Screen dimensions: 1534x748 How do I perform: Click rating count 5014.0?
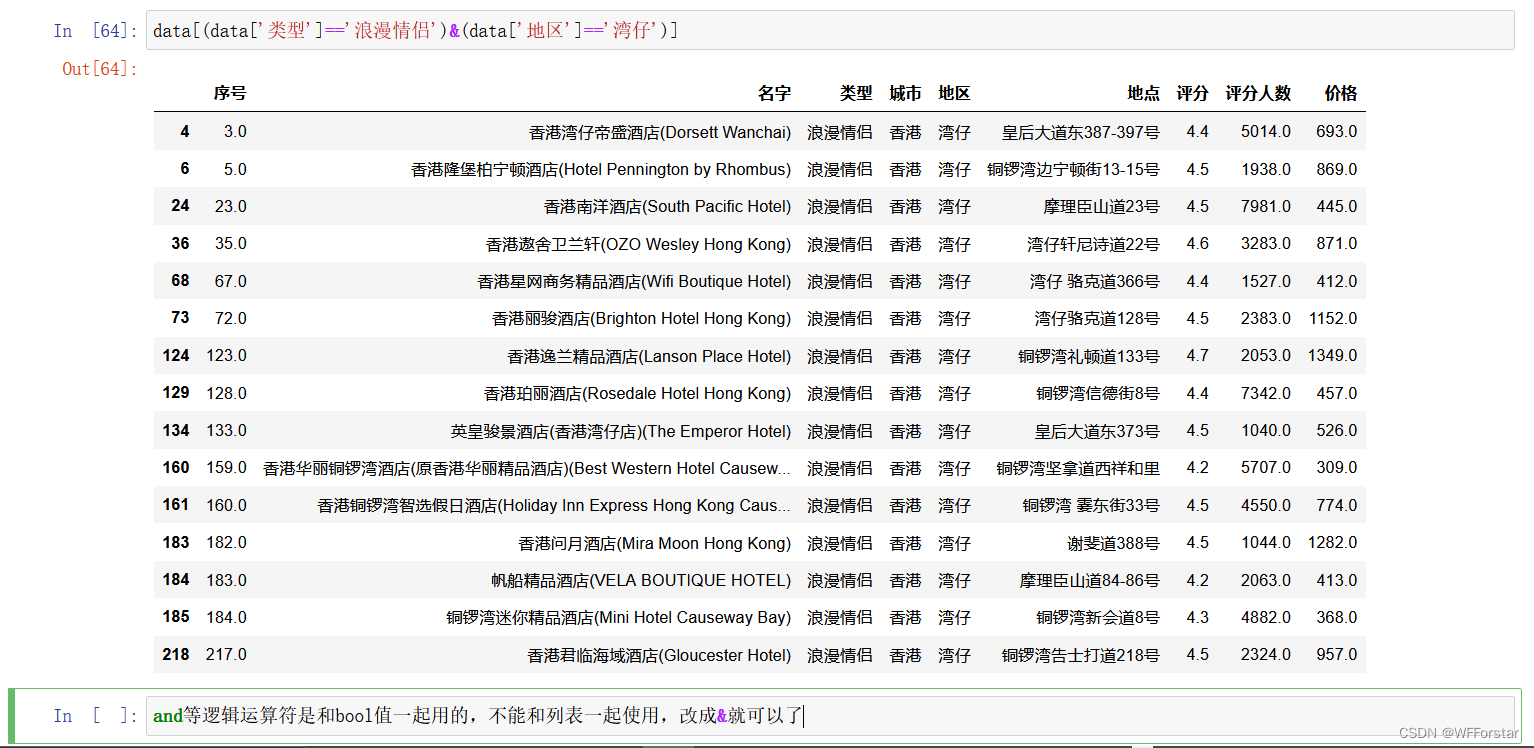pos(1266,132)
